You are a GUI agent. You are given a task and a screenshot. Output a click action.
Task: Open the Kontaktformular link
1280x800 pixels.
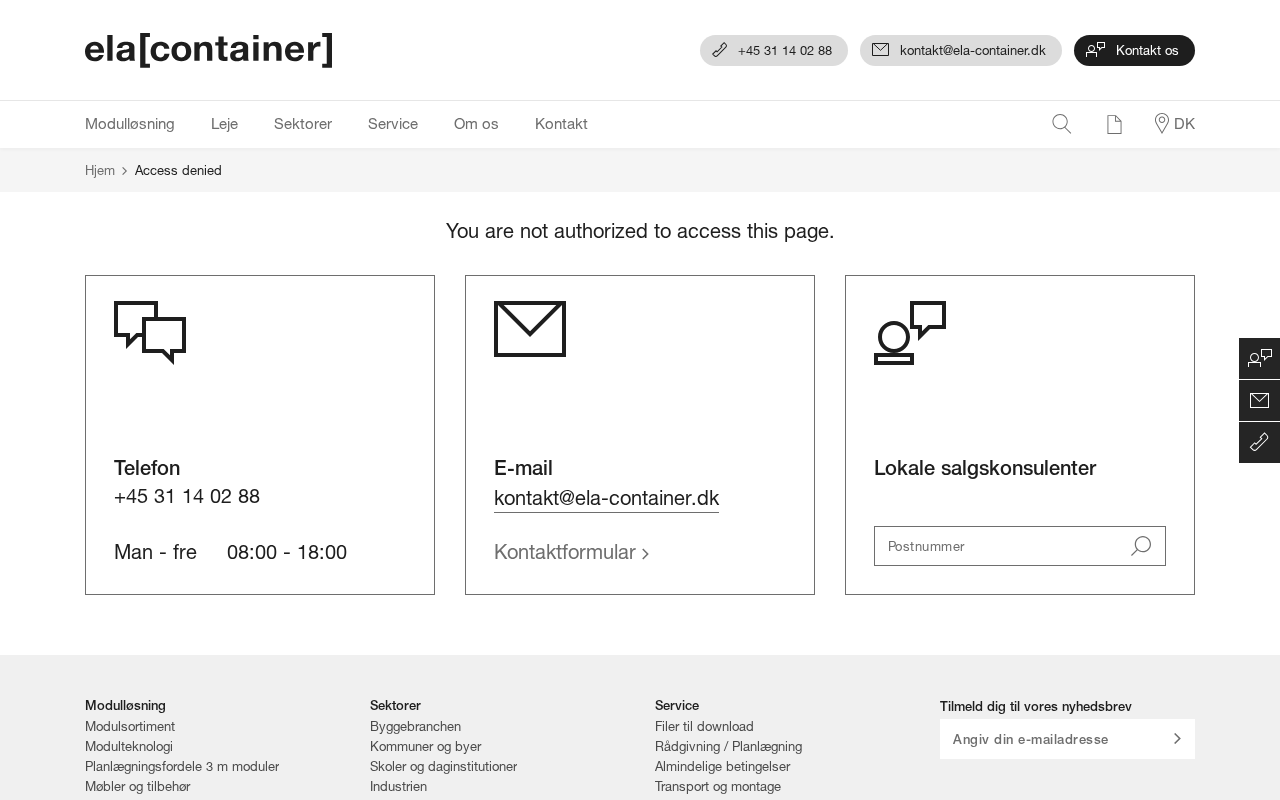pos(572,552)
